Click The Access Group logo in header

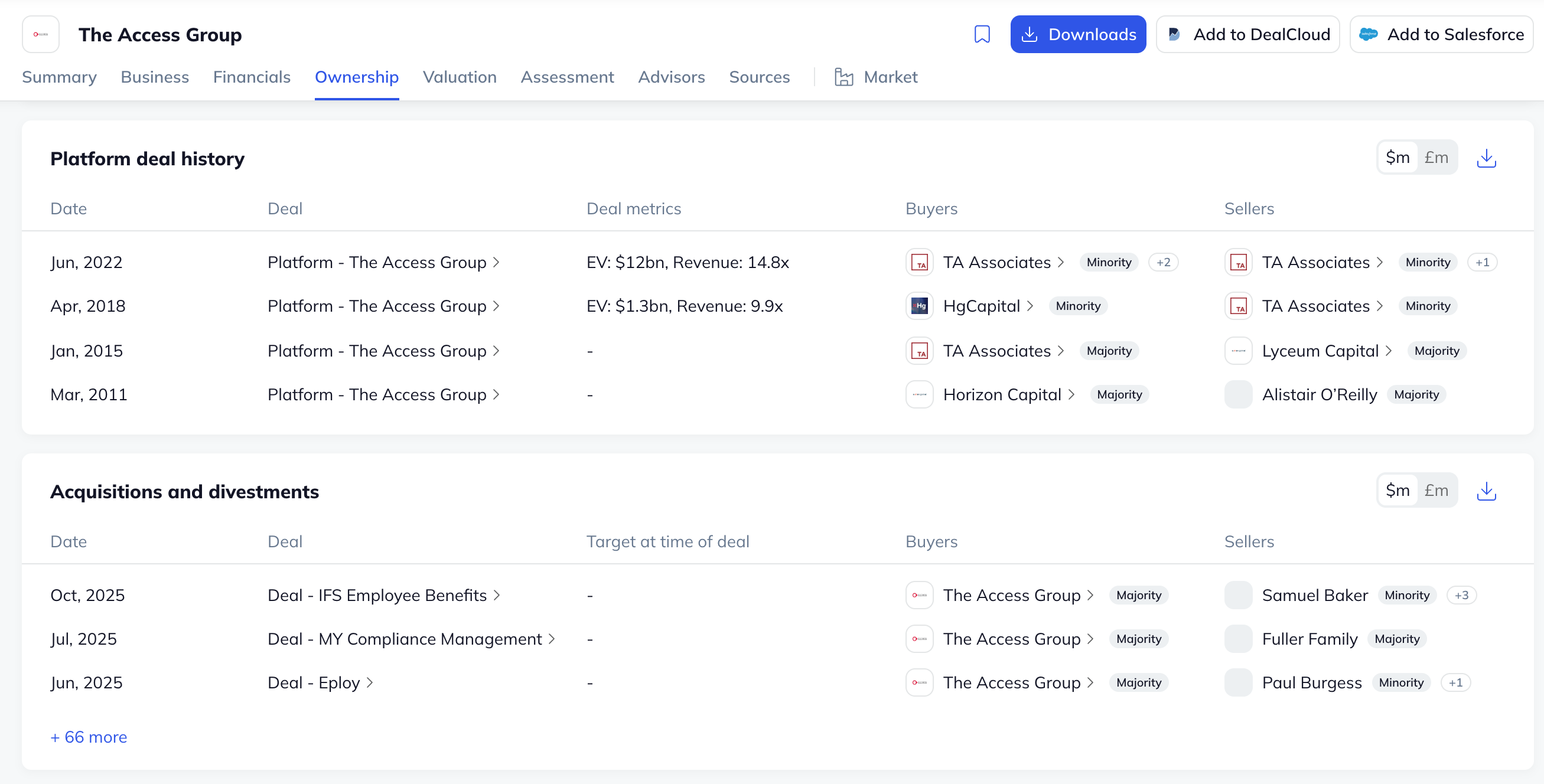pos(41,34)
